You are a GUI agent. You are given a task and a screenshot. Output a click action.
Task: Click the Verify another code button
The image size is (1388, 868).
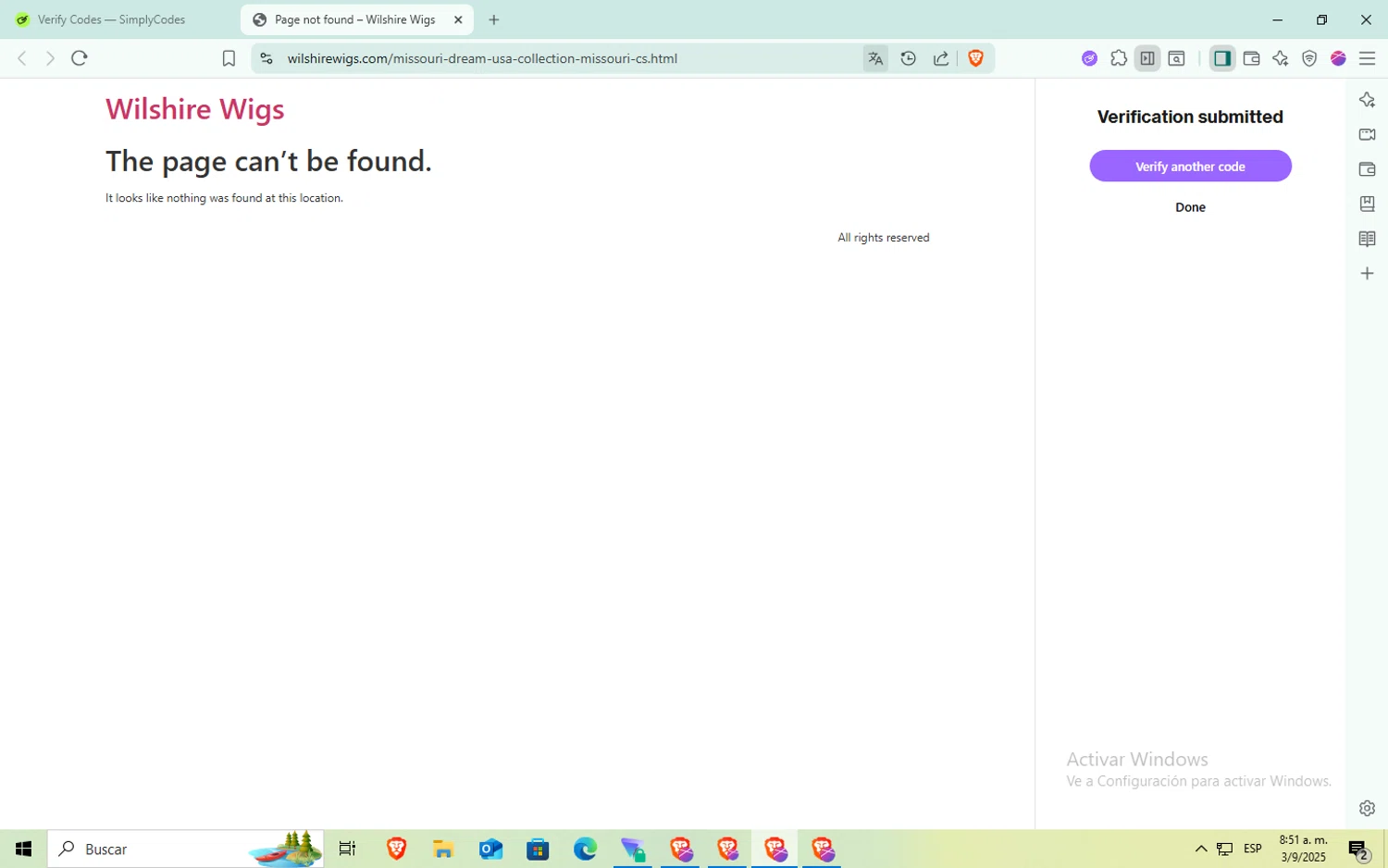(x=1190, y=167)
